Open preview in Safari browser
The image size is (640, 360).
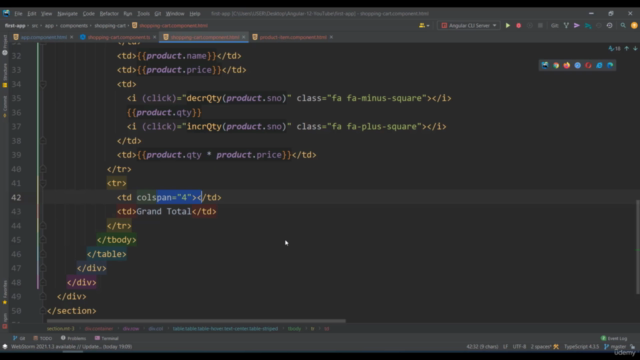[x=578, y=65]
